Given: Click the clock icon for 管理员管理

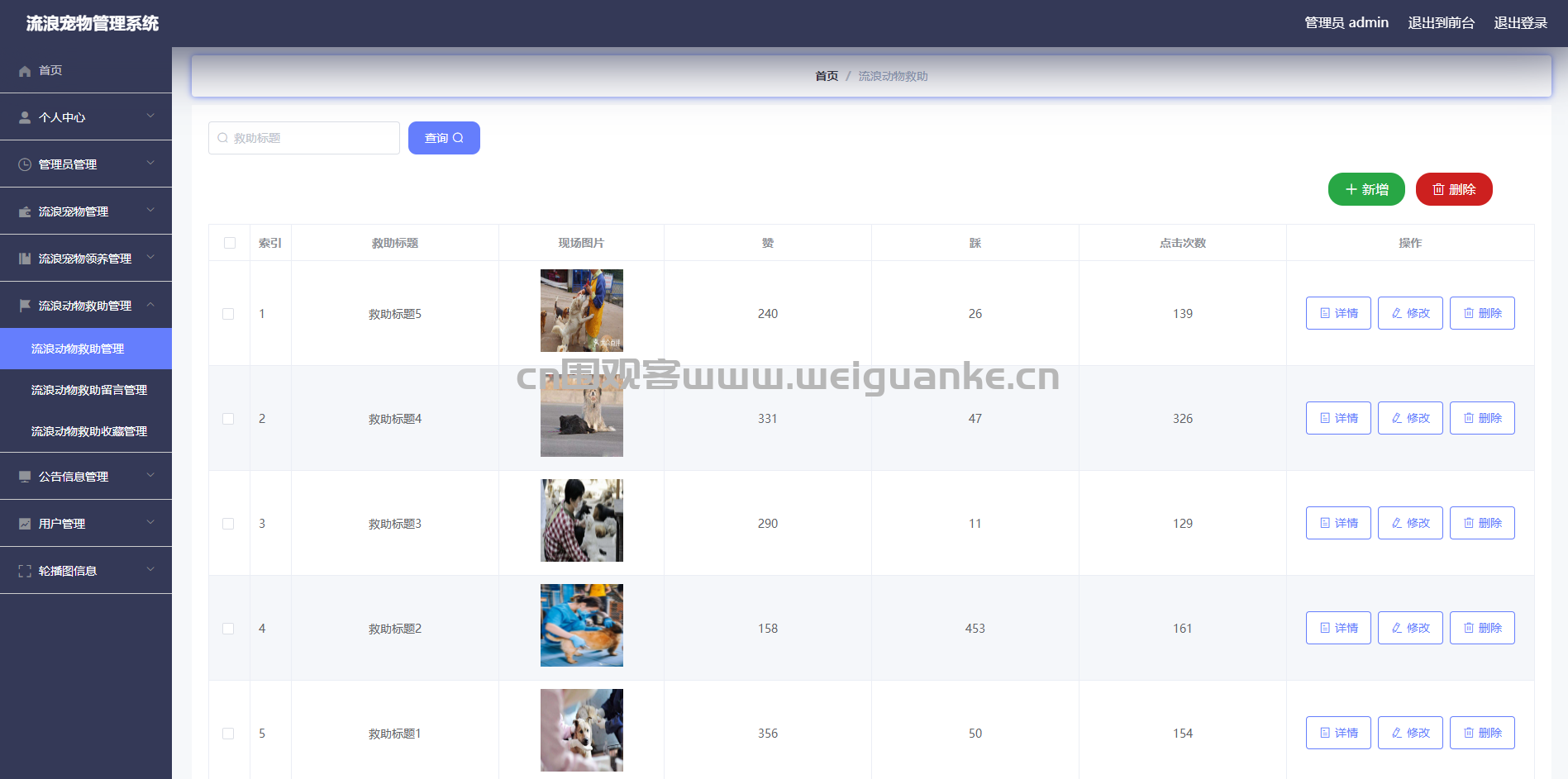Looking at the screenshot, I should click(25, 165).
